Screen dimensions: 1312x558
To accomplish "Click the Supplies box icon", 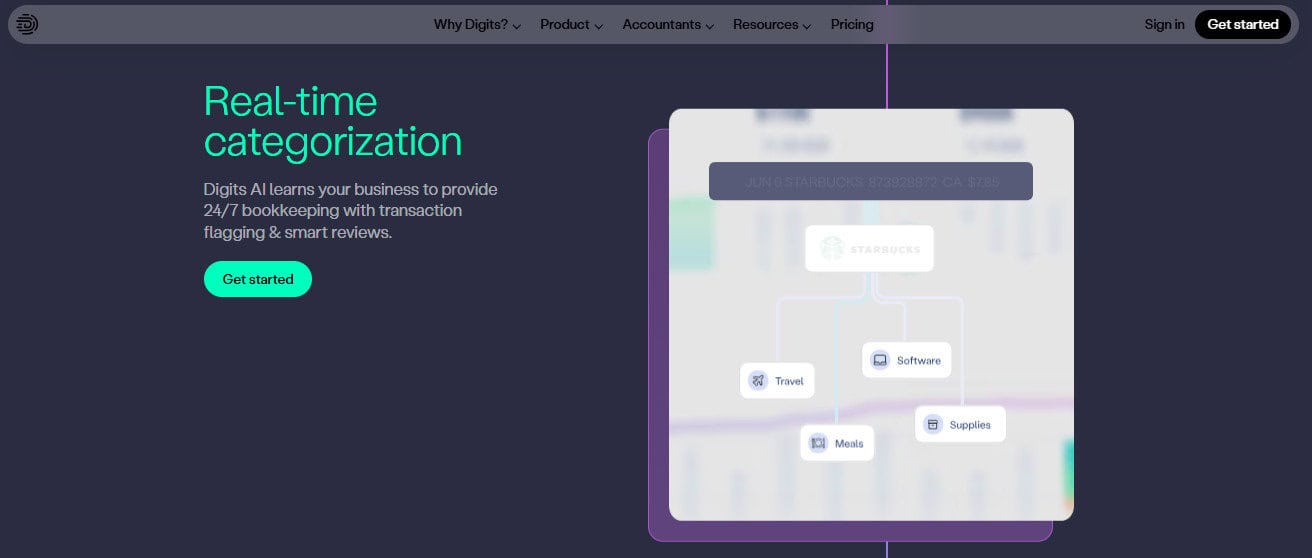I will [x=933, y=424].
